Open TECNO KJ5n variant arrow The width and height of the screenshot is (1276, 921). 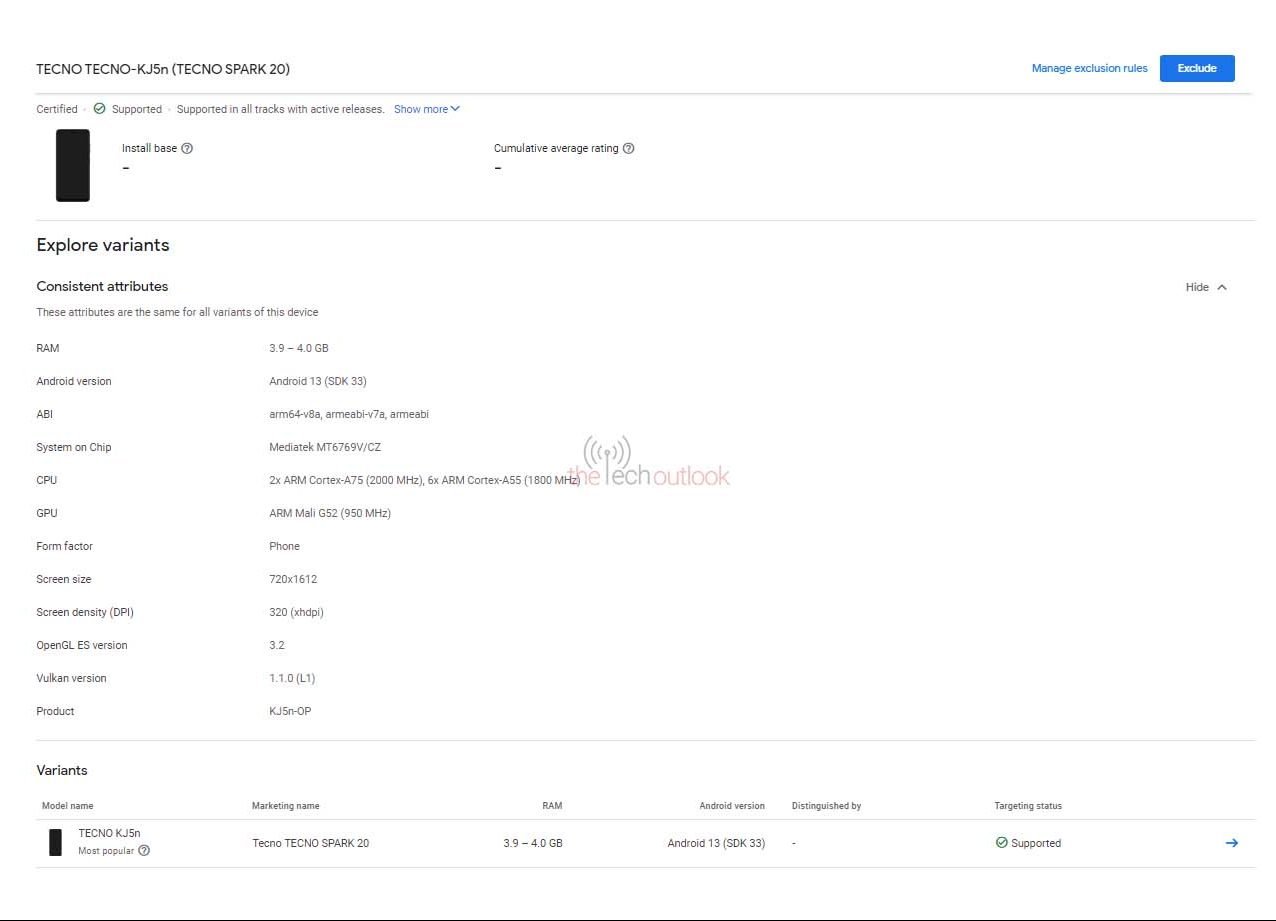[1231, 843]
